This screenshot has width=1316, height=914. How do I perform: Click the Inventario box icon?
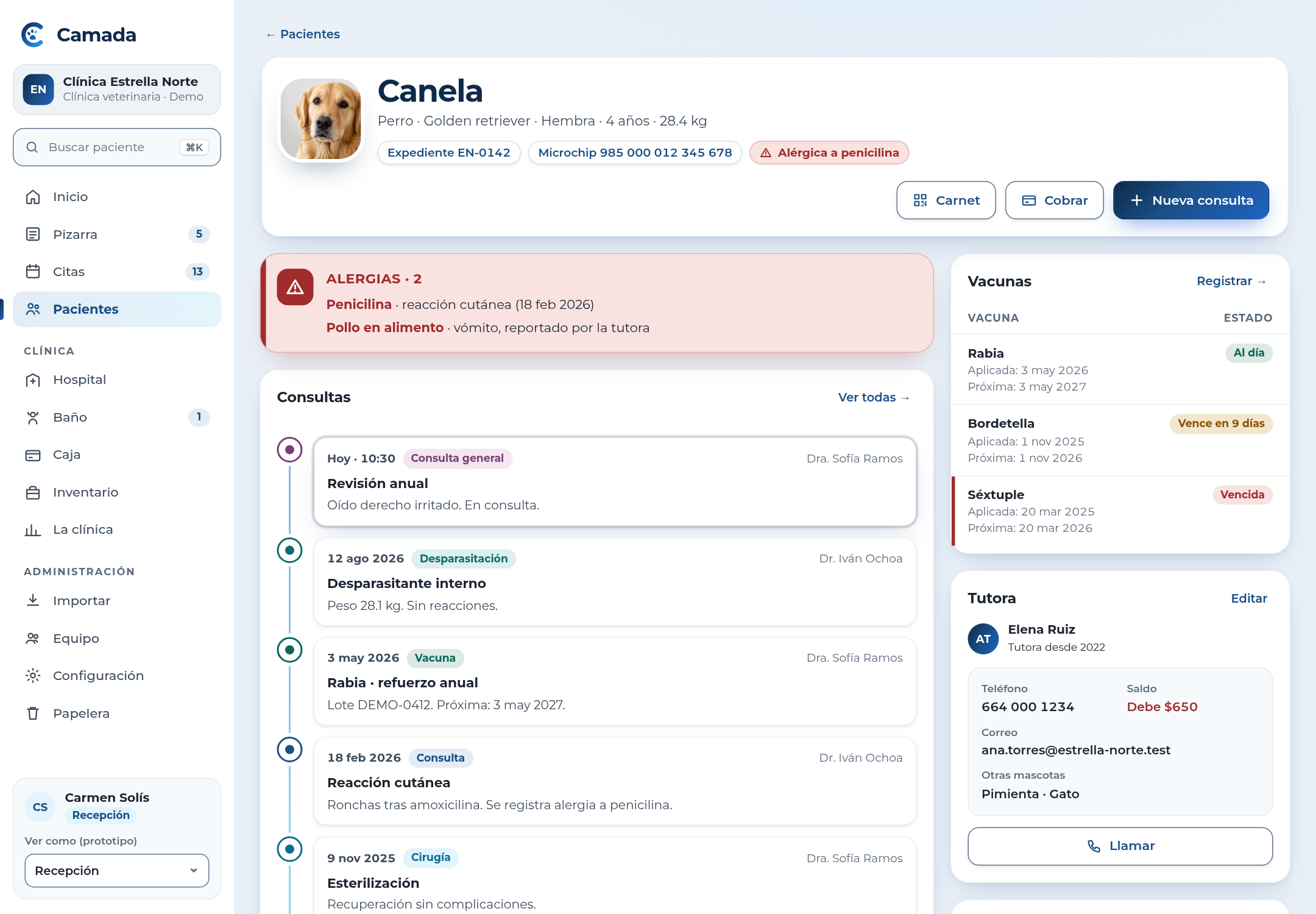tap(33, 492)
